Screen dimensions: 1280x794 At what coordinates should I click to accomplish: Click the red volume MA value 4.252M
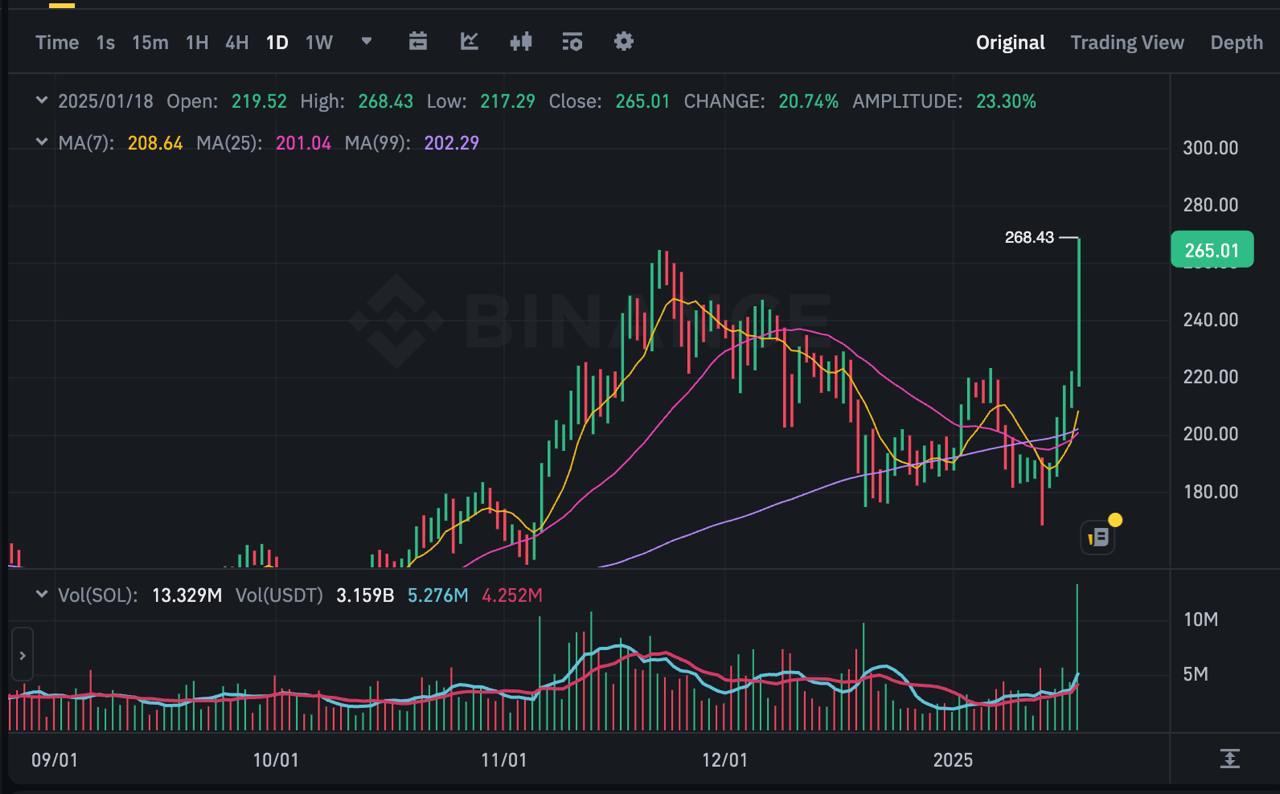pyautogui.click(x=512, y=595)
